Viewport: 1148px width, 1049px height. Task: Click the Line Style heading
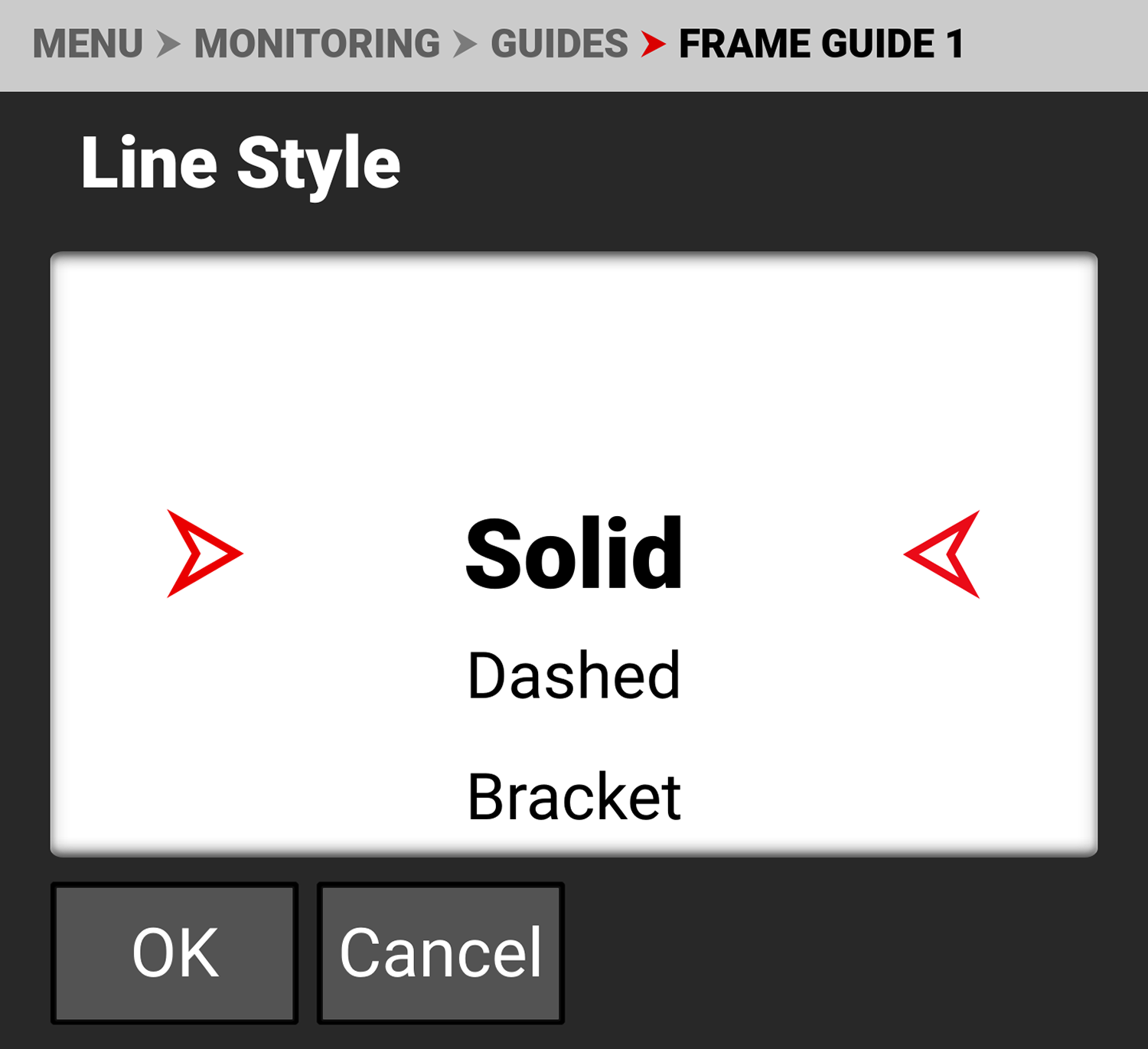coord(240,163)
